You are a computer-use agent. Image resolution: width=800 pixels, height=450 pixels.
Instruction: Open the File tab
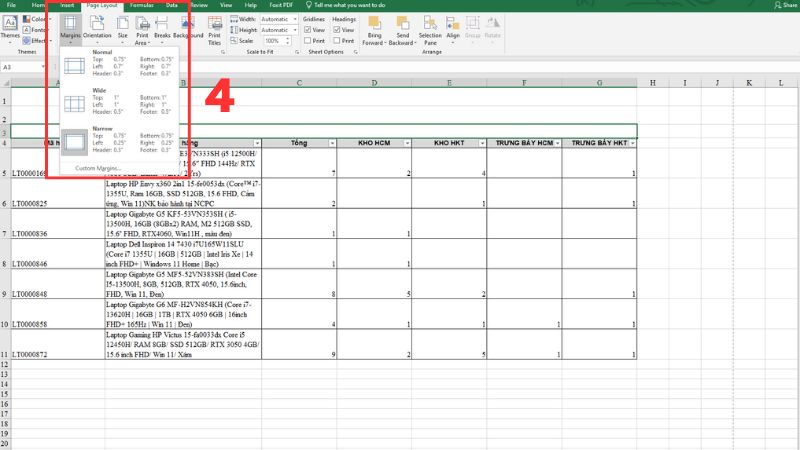(x=11, y=5)
